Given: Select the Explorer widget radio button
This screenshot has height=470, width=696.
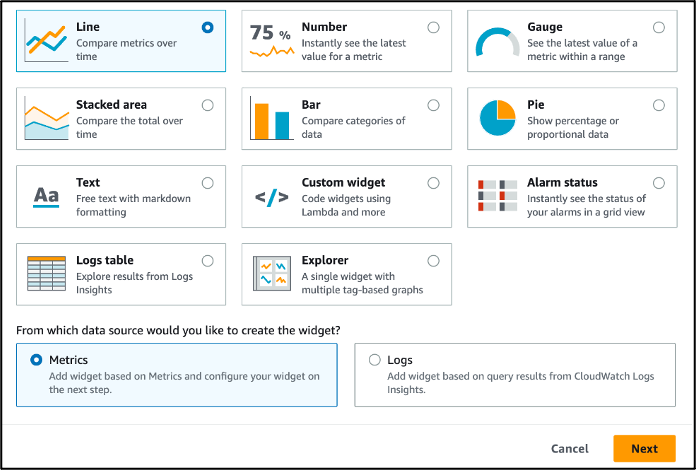Looking at the screenshot, I should tap(433, 261).
